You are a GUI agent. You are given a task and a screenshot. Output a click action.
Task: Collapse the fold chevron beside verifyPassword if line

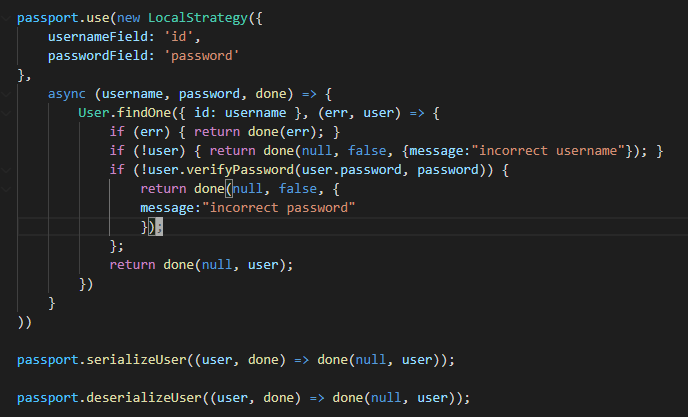click(x=6, y=170)
